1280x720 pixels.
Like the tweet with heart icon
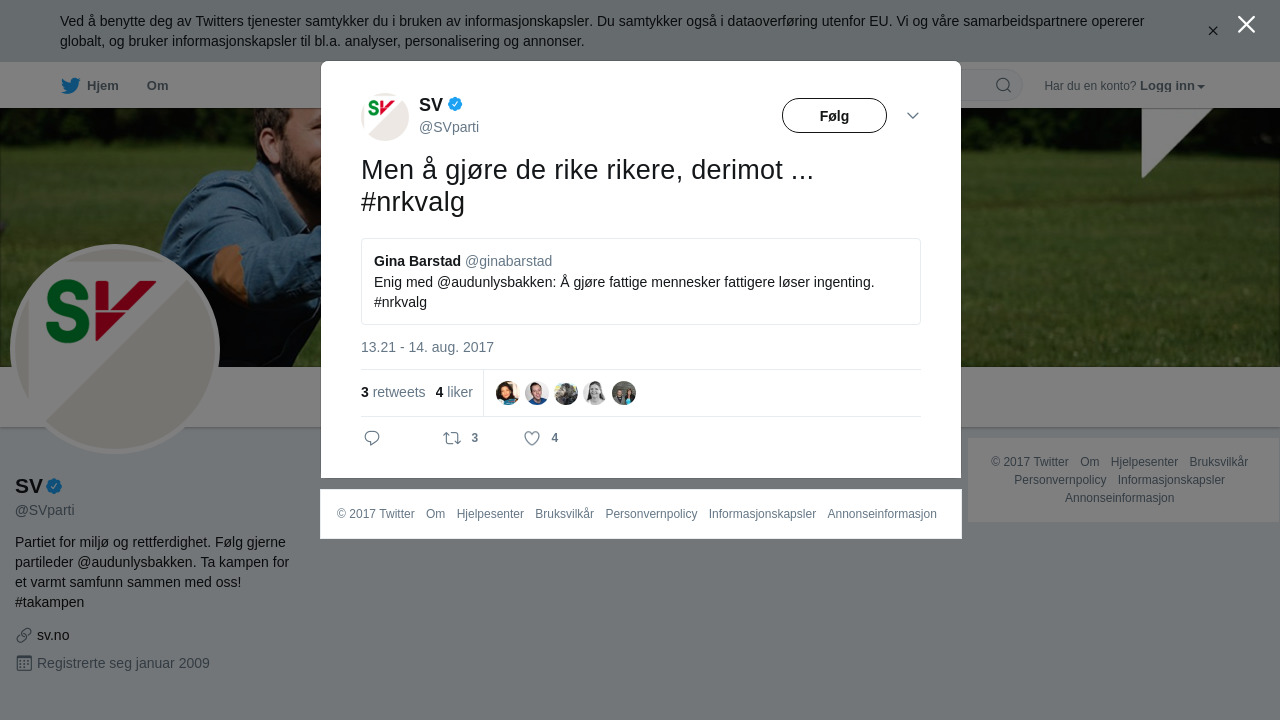pos(532,438)
